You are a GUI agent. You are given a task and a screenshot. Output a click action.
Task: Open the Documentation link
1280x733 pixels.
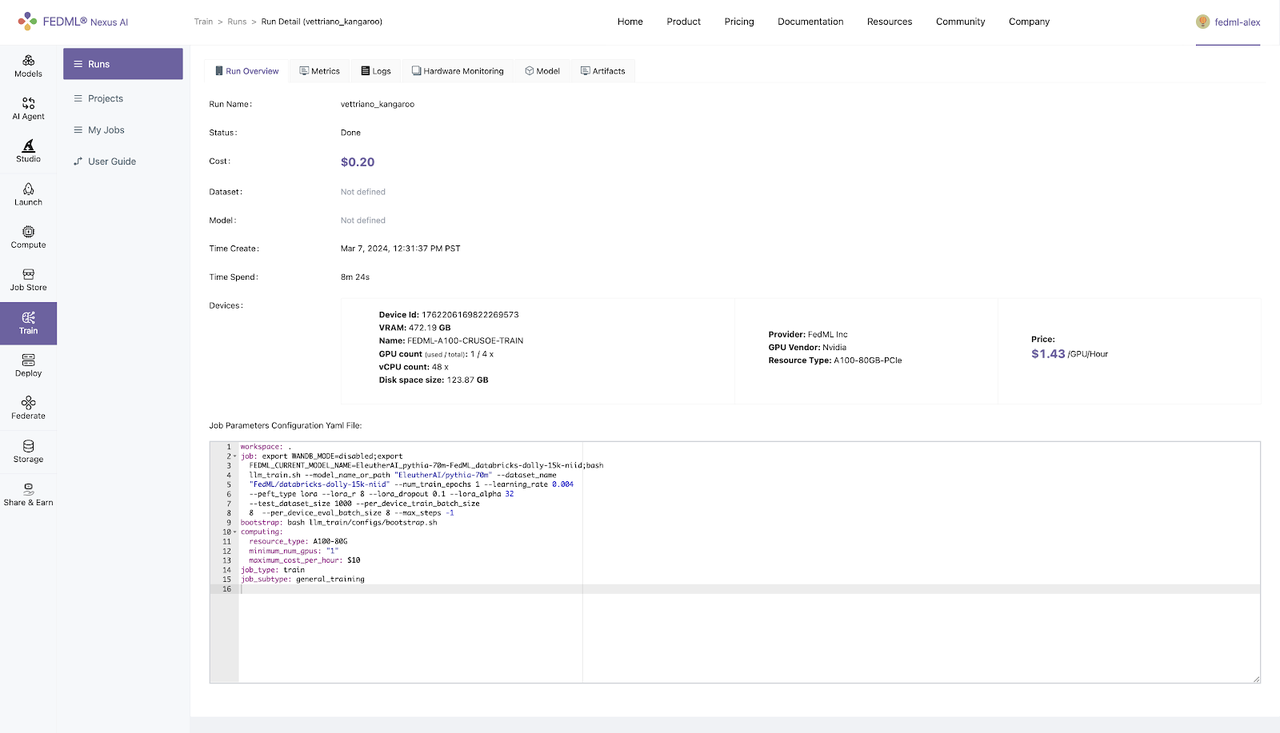[x=810, y=21]
